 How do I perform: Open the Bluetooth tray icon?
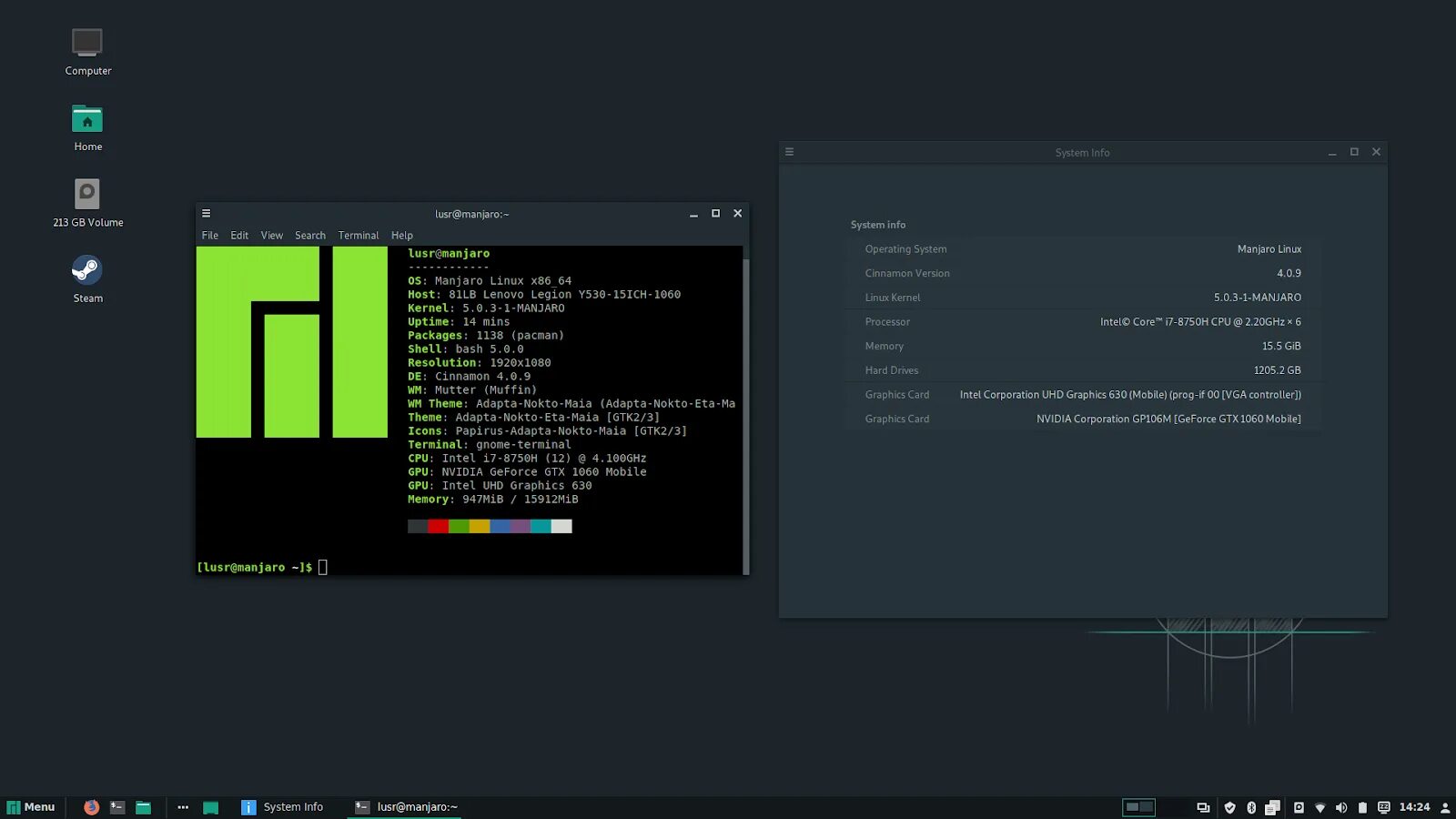(x=1251, y=807)
